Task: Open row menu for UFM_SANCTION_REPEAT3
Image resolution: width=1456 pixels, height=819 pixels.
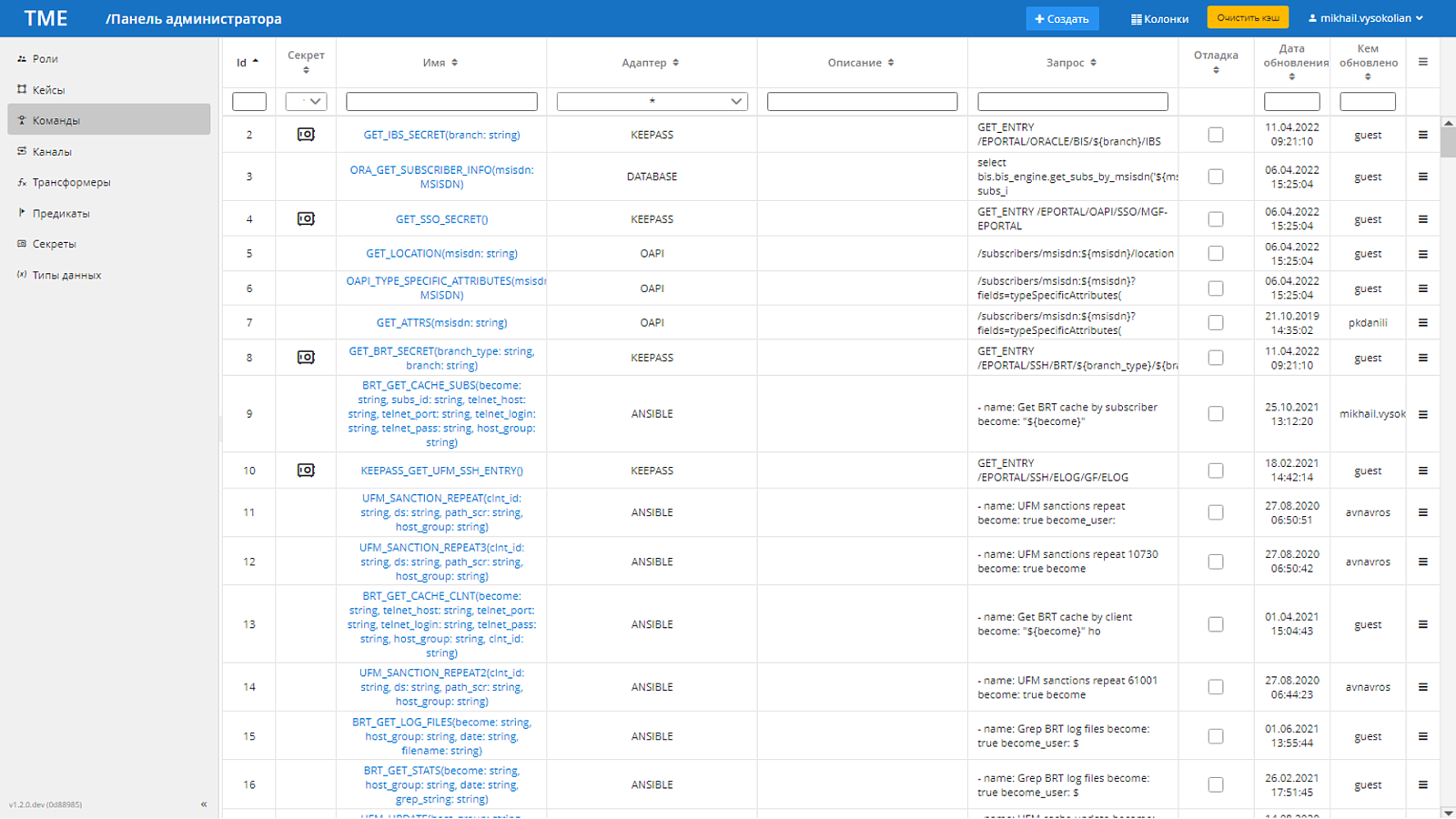Action: [x=1422, y=561]
